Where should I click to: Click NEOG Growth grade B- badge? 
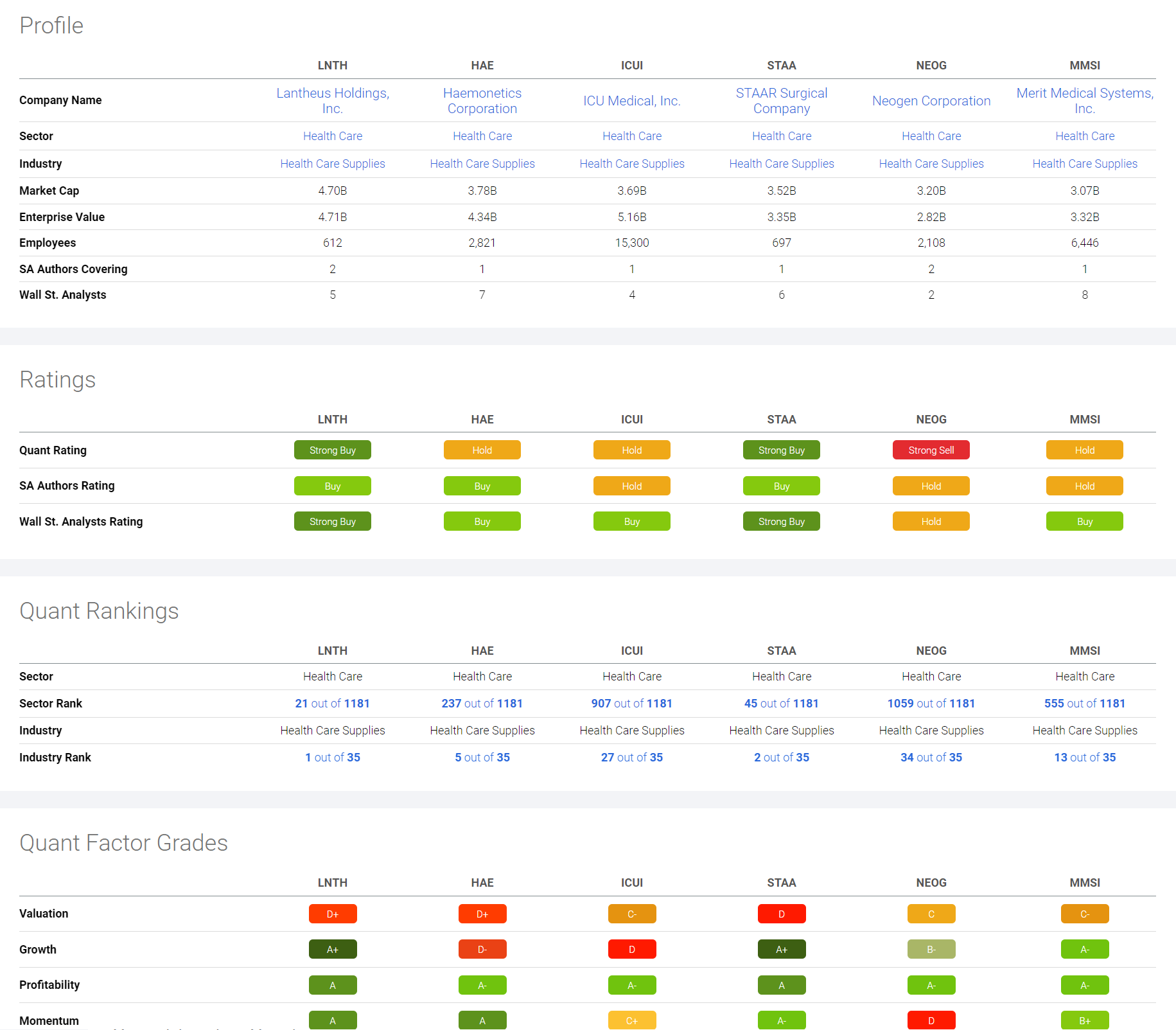coord(931,950)
